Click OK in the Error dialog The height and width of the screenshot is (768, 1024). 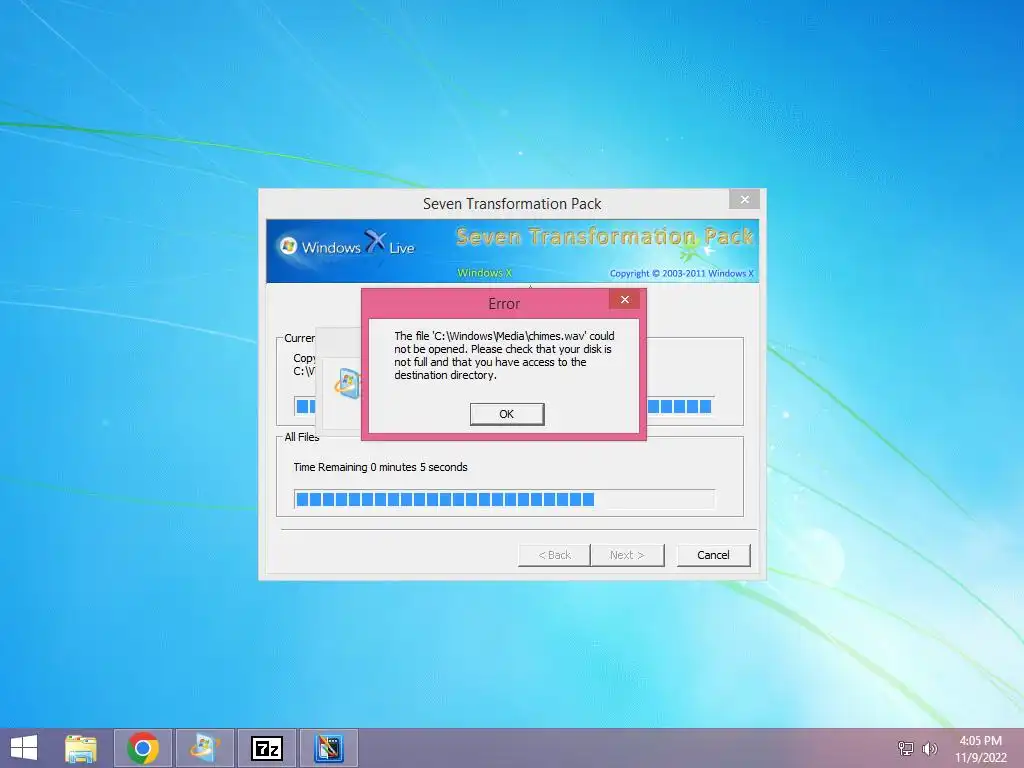507,414
